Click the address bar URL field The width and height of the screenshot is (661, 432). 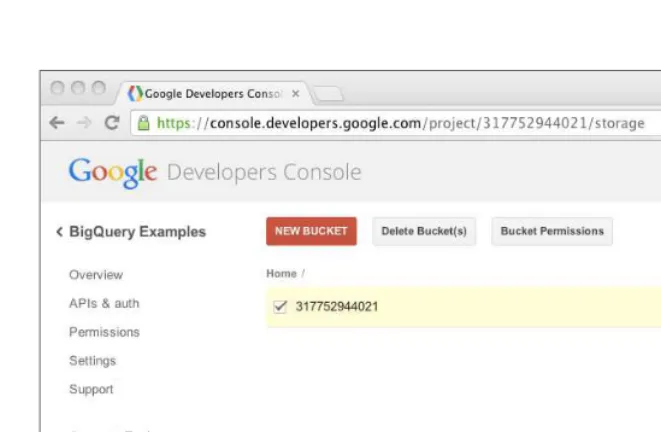pos(396,123)
